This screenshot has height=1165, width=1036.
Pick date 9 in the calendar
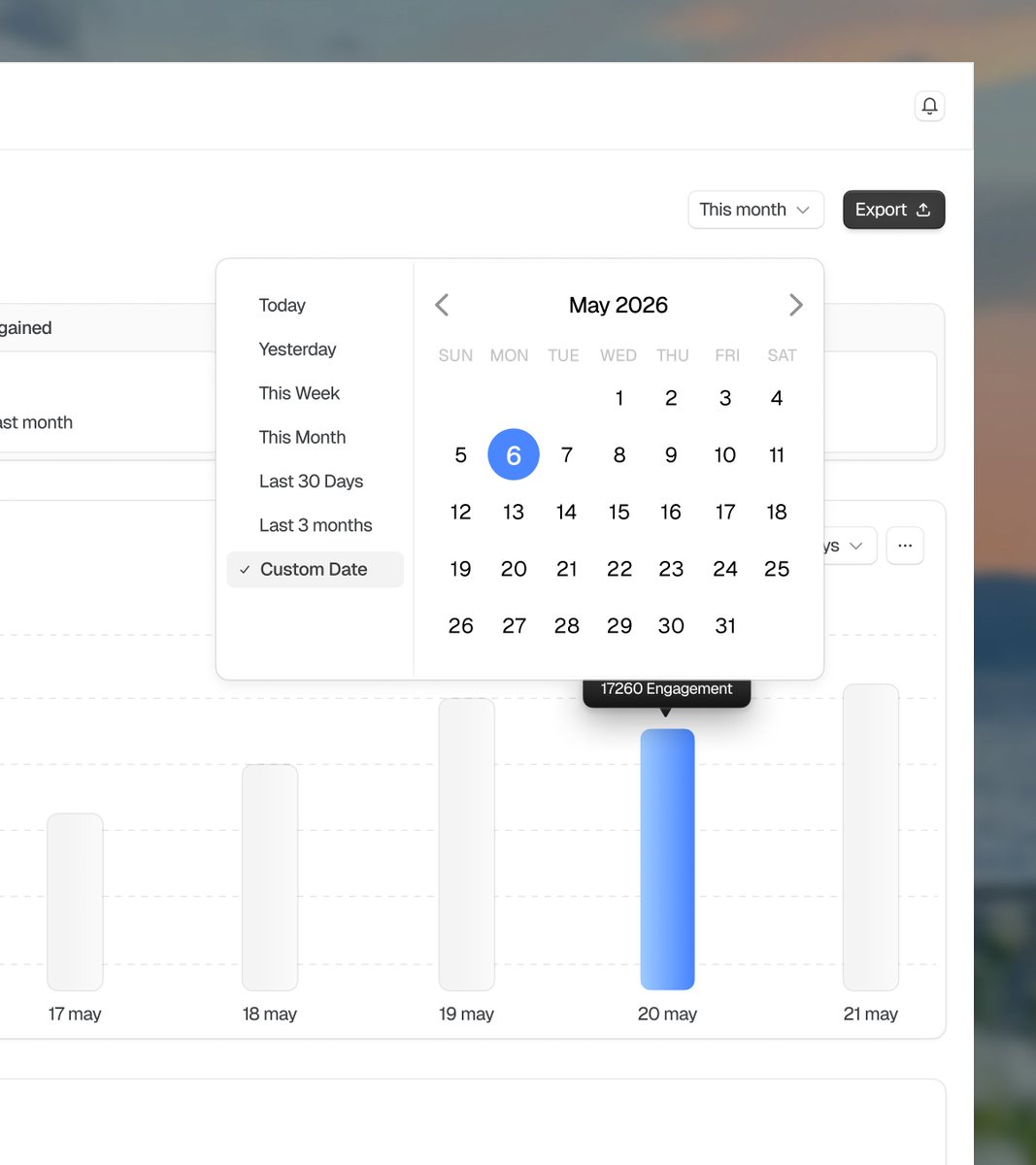[671, 454]
